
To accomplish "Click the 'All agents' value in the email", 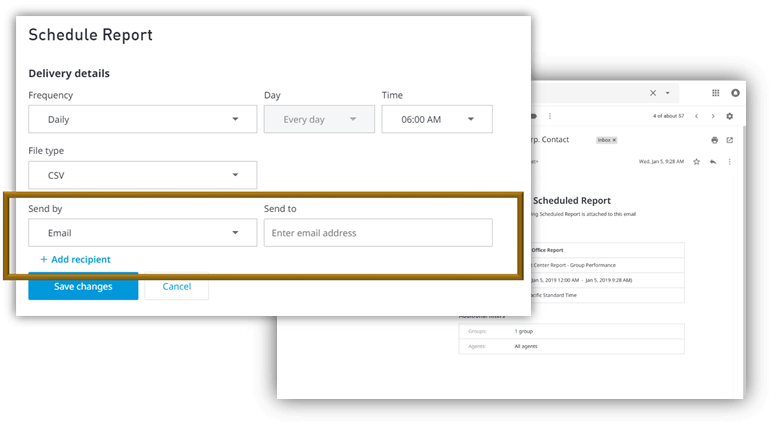I will pos(526,346).
